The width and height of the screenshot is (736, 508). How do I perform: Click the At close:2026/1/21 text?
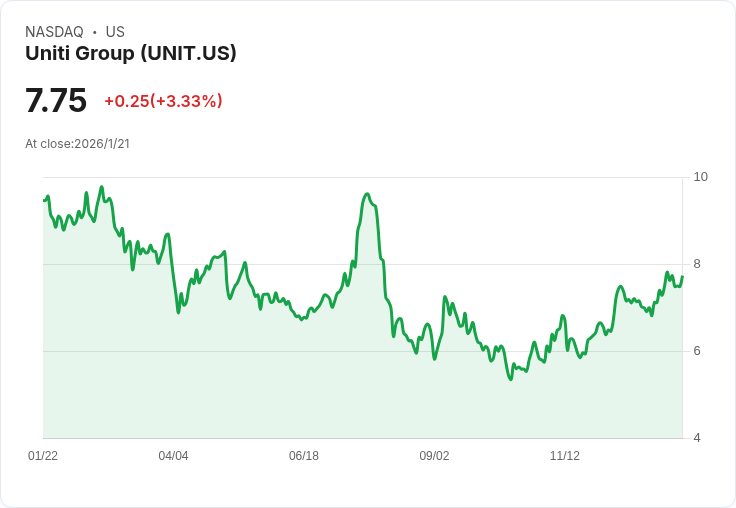(77, 144)
